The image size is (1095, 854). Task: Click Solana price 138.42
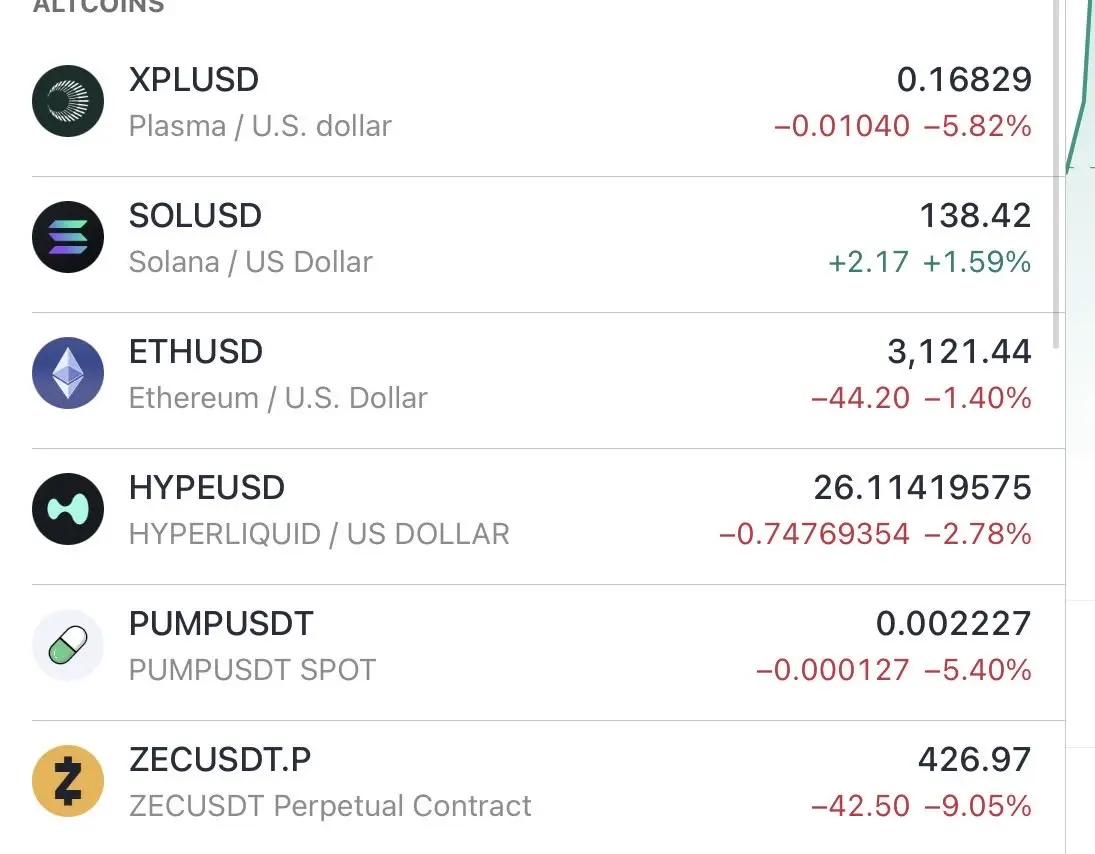975,216
